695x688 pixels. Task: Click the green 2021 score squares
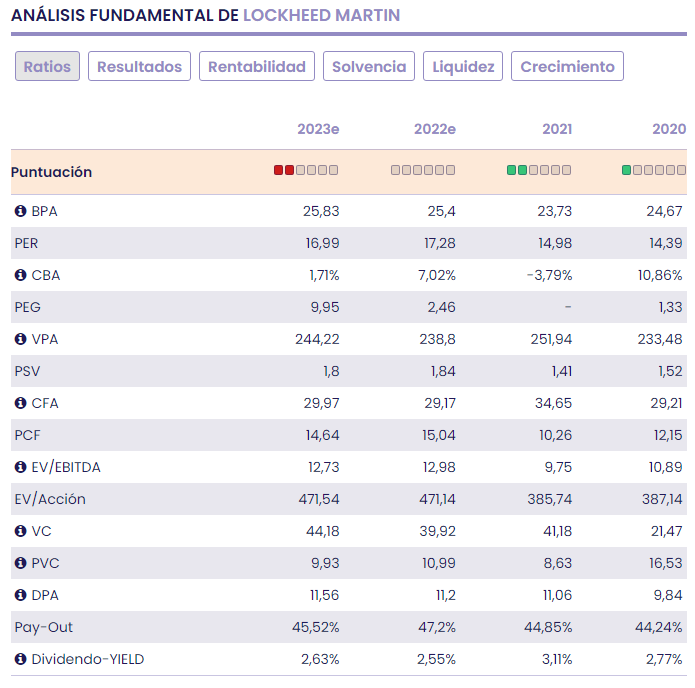[x=517, y=171]
